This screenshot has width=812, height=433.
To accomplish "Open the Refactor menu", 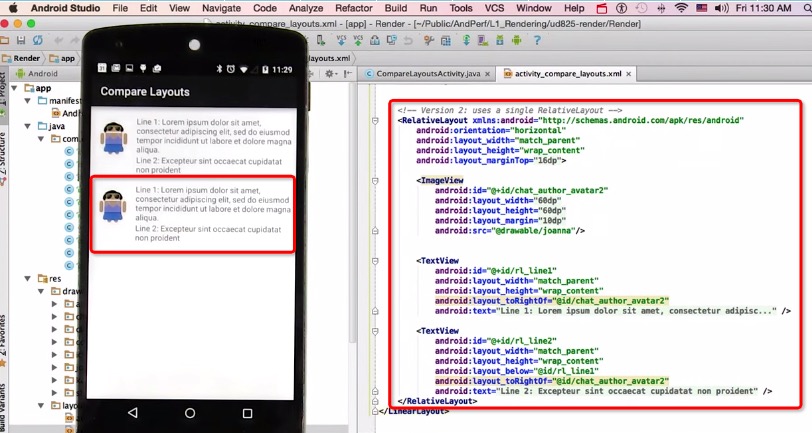I will pos(354,8).
